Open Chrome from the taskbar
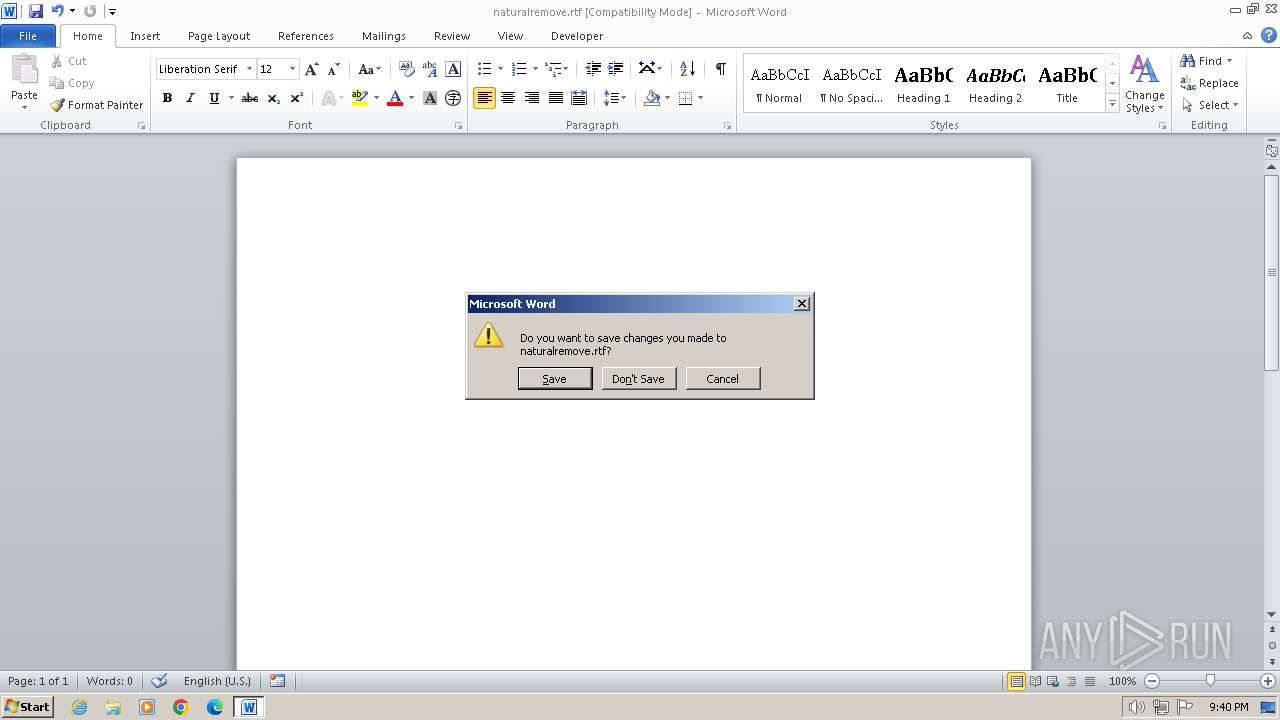The image size is (1280, 720). pos(181,707)
